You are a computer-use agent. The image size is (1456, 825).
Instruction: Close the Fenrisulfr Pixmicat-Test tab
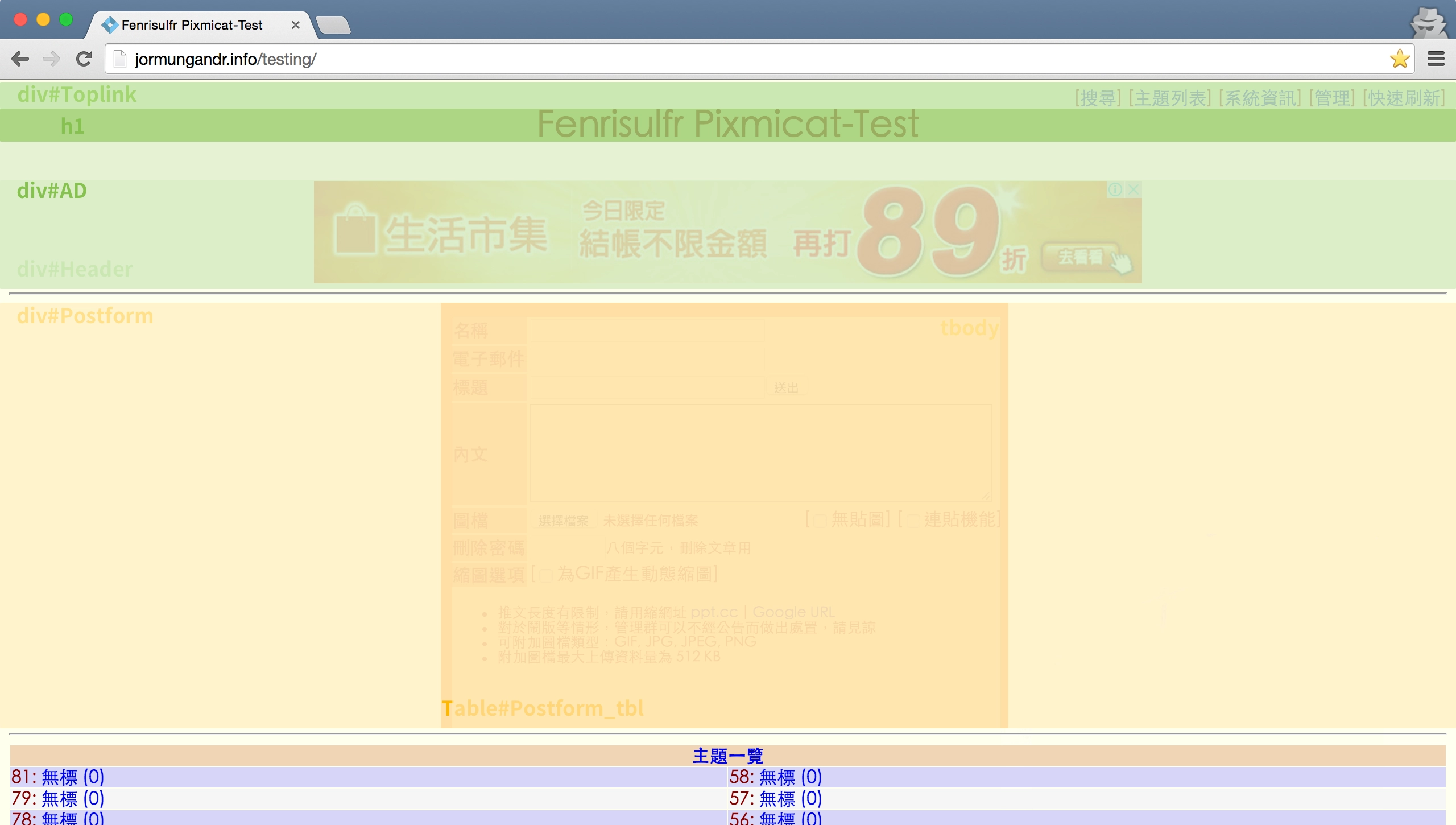[x=295, y=25]
